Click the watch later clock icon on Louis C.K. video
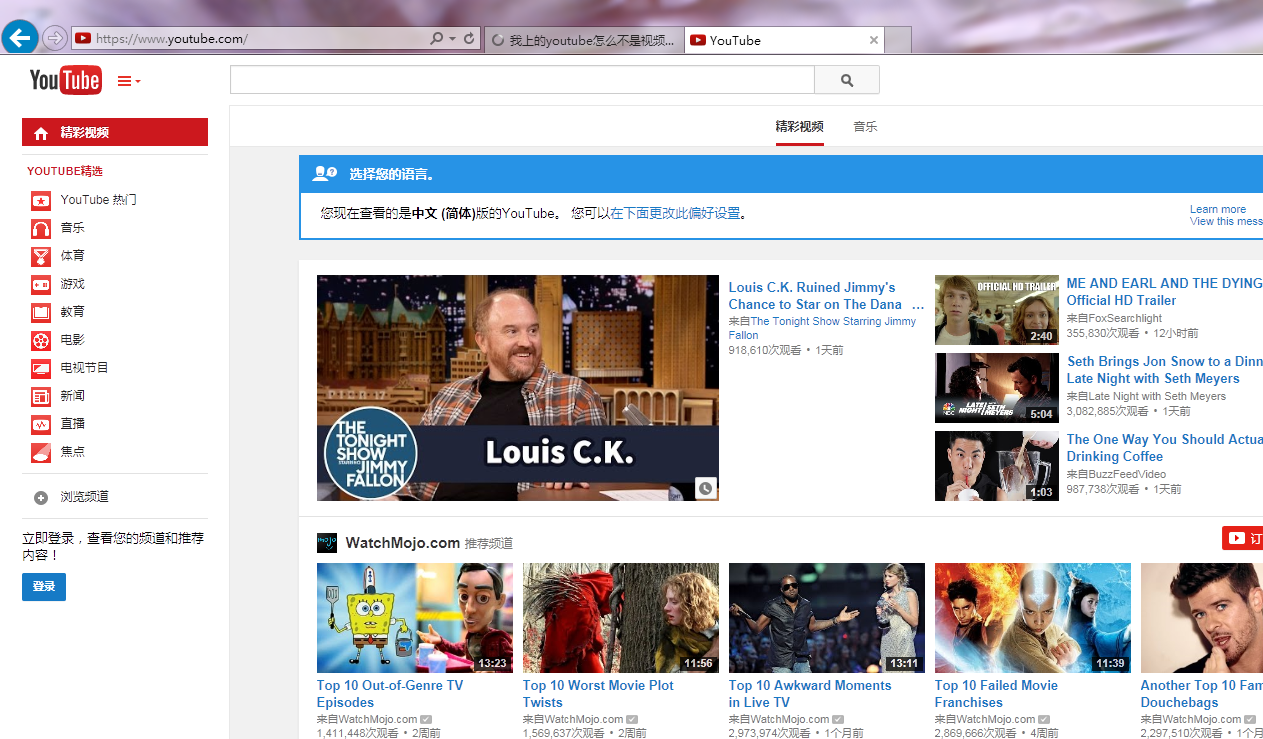This screenshot has height=739, width=1263. [706, 489]
